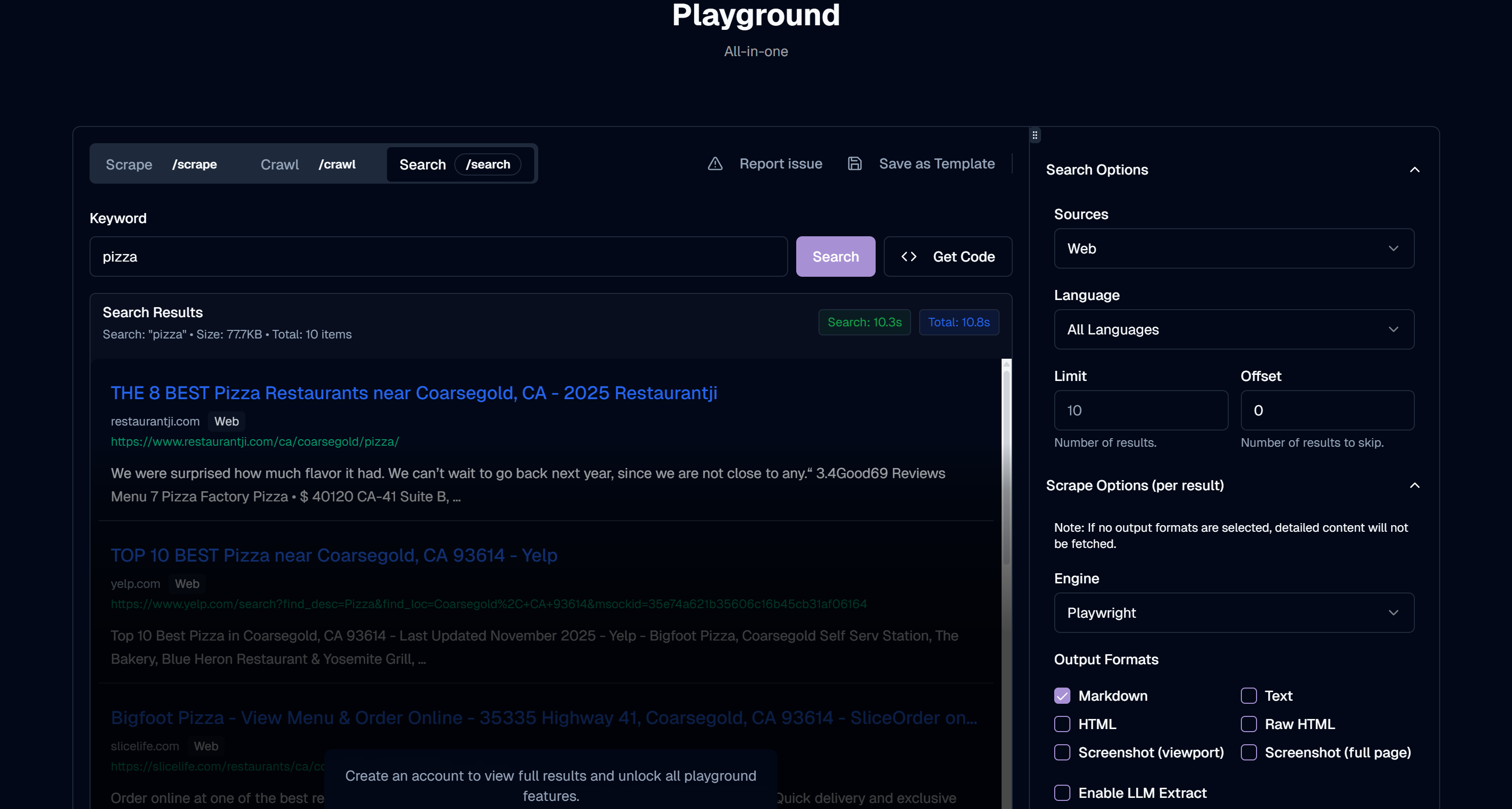Click the Keyword input field containing pizza
The height and width of the screenshot is (809, 1512).
438,257
